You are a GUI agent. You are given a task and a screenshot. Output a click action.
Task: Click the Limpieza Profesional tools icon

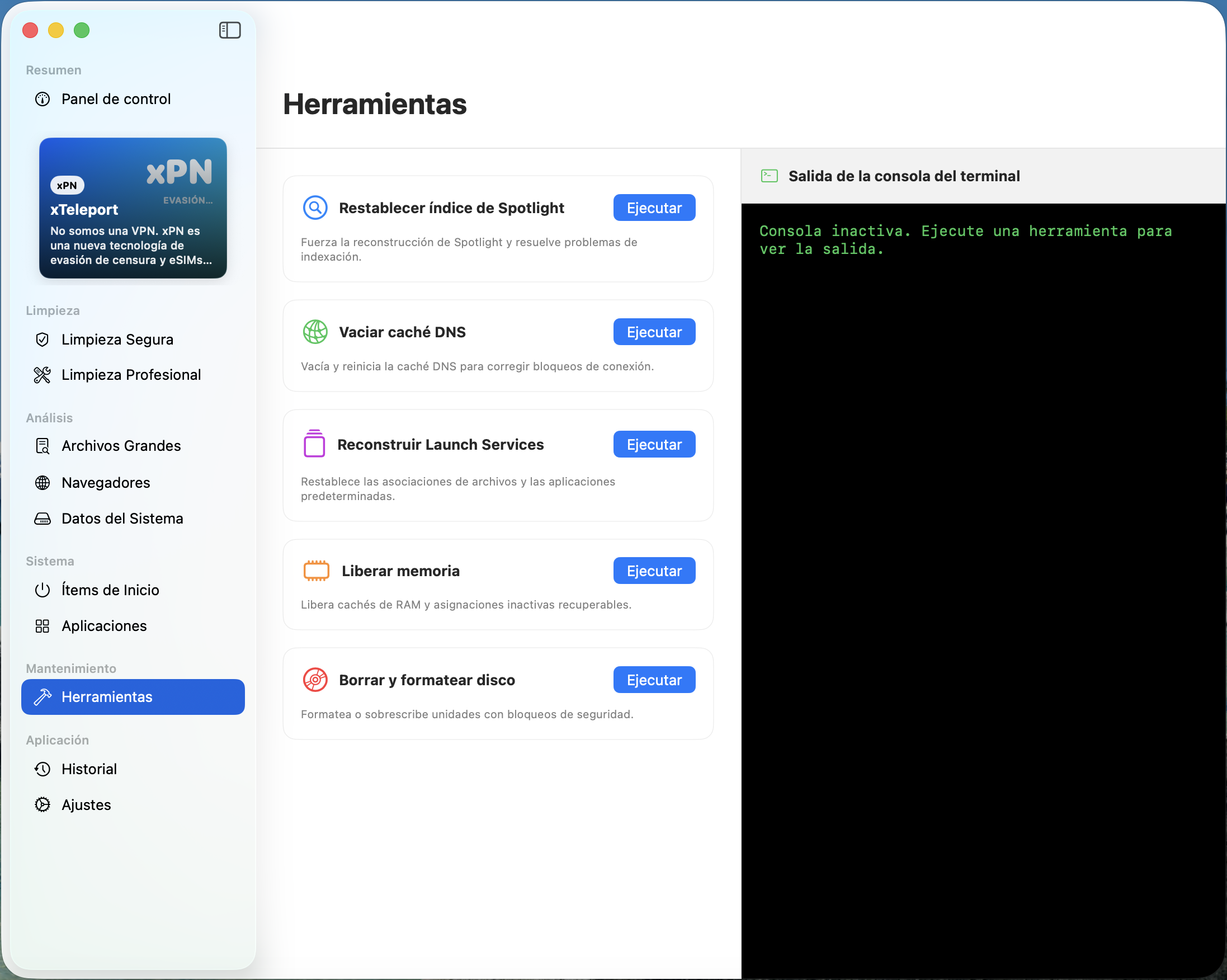(43, 375)
